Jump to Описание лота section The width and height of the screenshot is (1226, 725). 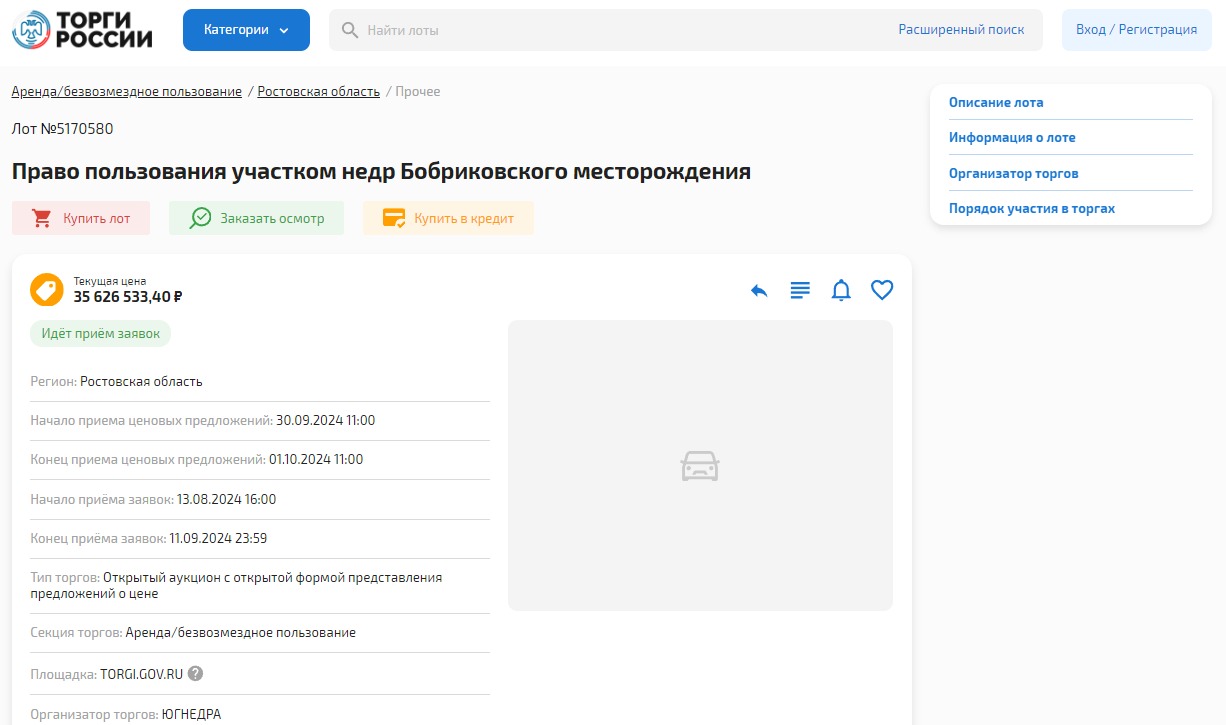[x=996, y=102]
